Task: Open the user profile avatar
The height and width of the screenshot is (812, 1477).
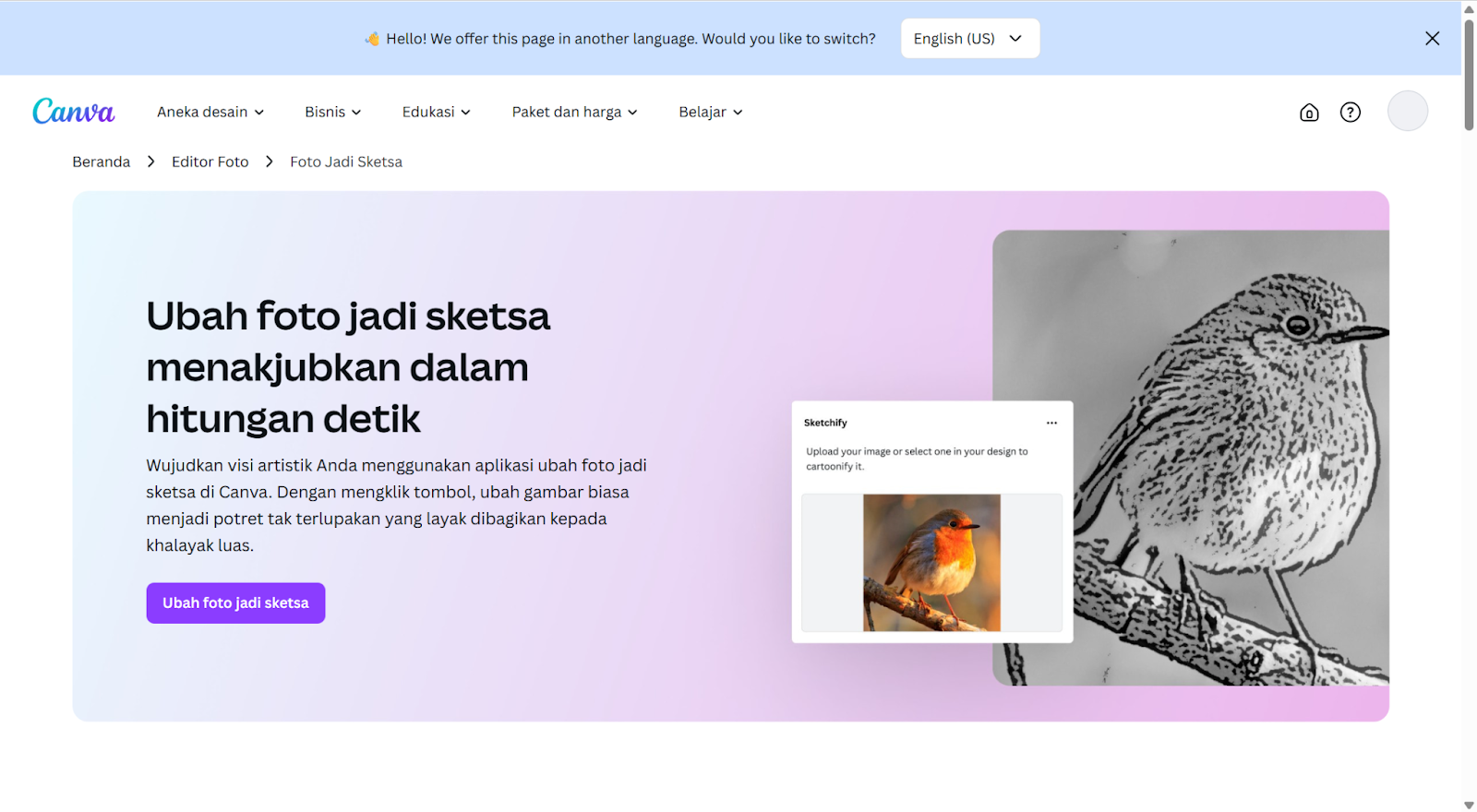Action: (1408, 111)
